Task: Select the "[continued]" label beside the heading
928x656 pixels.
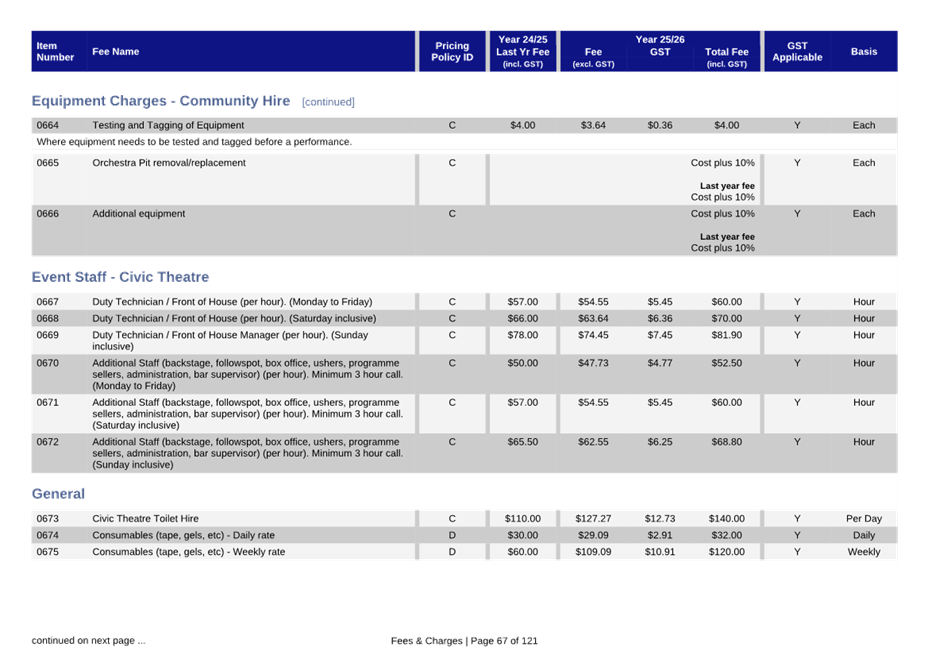Action: 328,102
